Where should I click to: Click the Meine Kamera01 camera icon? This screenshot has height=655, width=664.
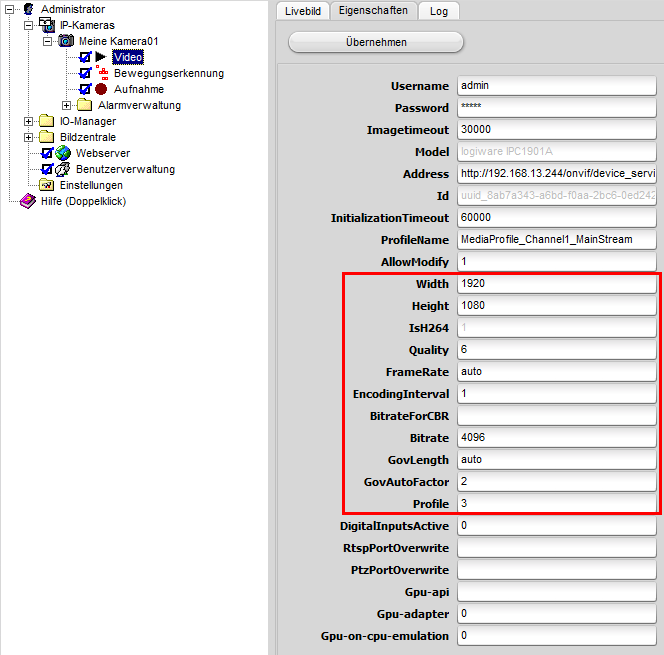[66, 41]
